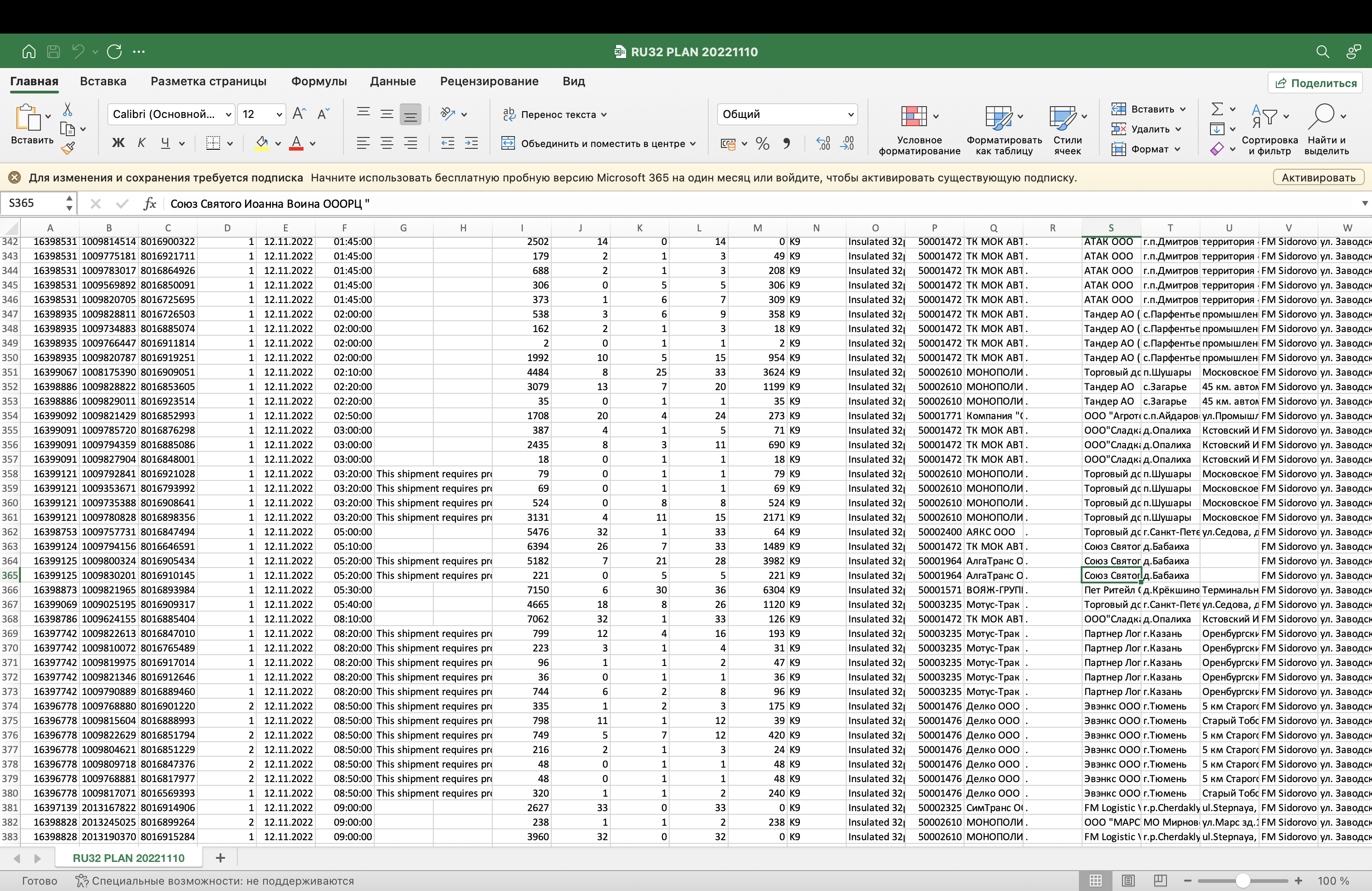Click zoom in plus in status bar
Image resolution: width=1372 pixels, height=891 pixels.
pyautogui.click(x=1298, y=881)
